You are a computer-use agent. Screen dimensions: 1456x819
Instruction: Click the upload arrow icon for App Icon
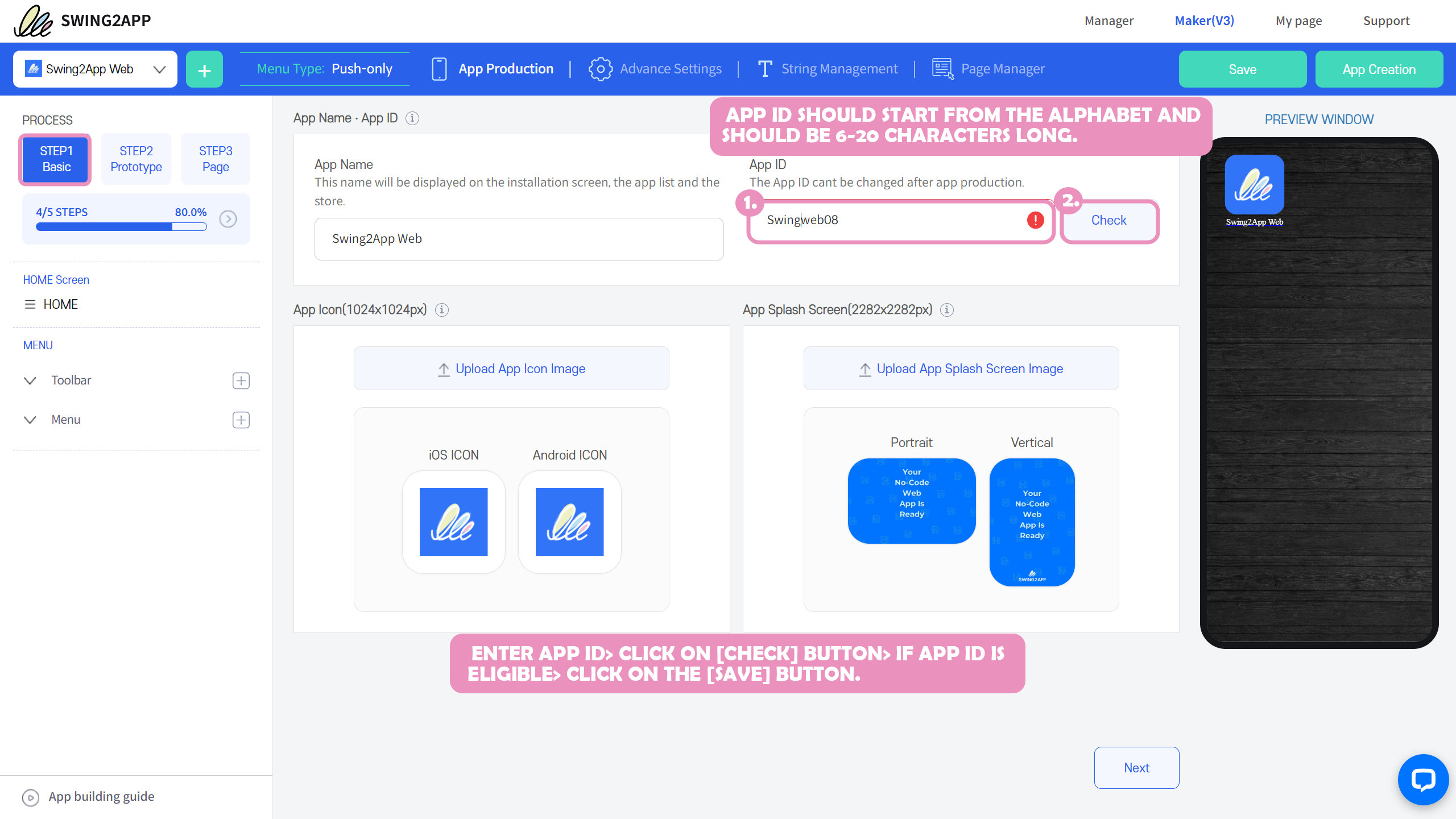coord(444,369)
